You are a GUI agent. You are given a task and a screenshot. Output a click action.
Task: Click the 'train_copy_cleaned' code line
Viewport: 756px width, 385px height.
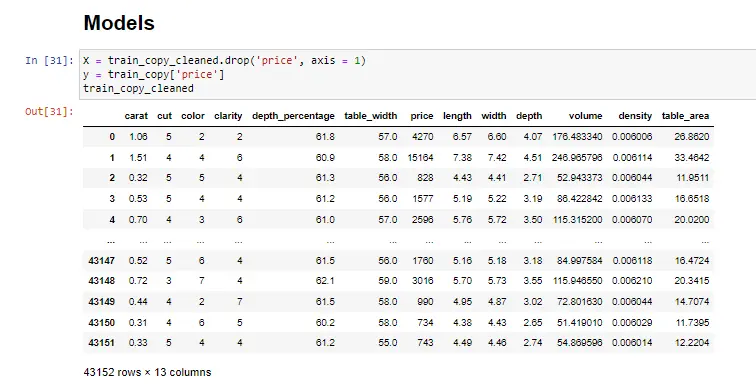coord(138,89)
